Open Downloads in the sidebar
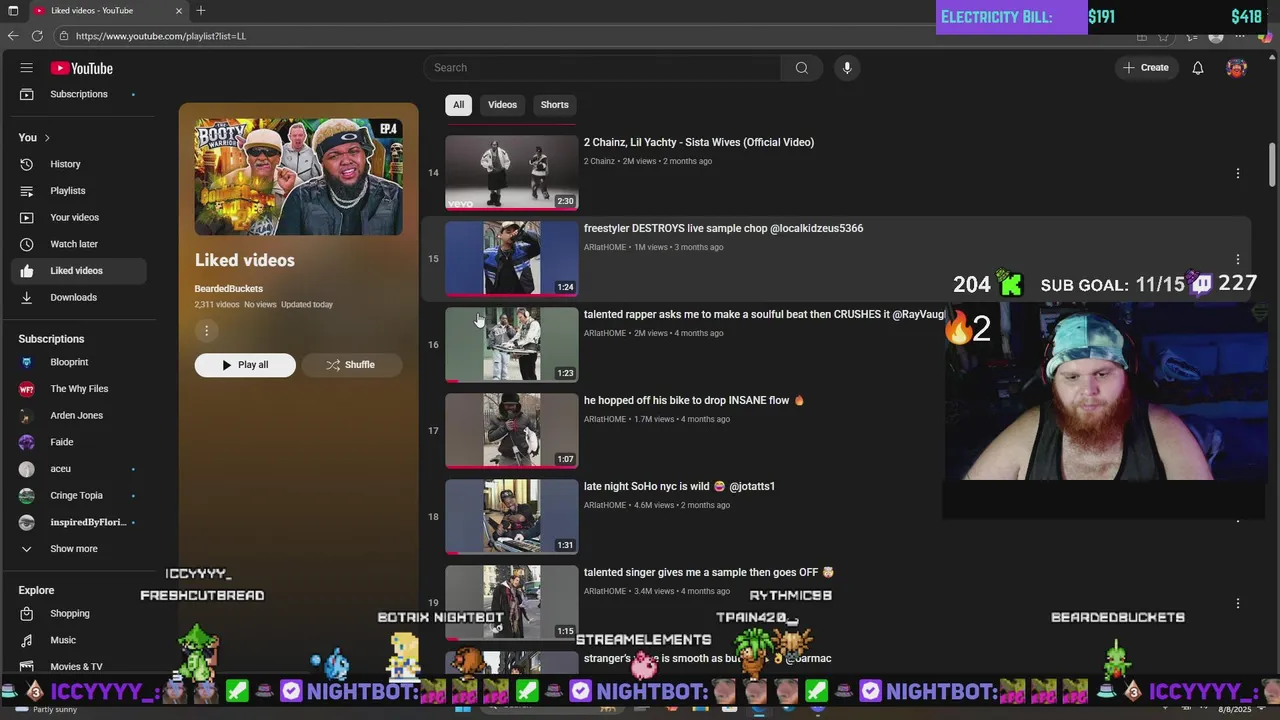 click(79, 297)
